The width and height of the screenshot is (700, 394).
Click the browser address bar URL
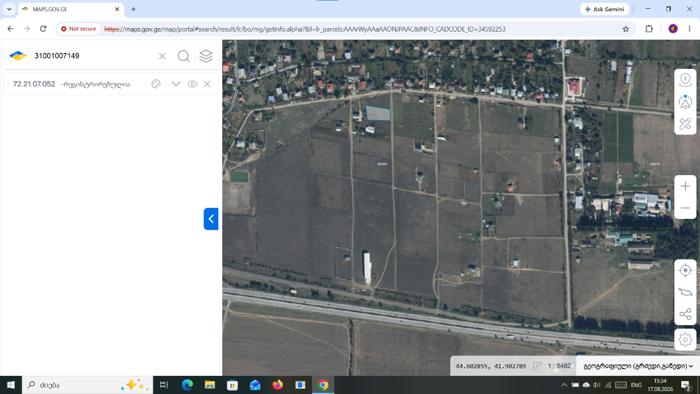[x=305, y=29]
